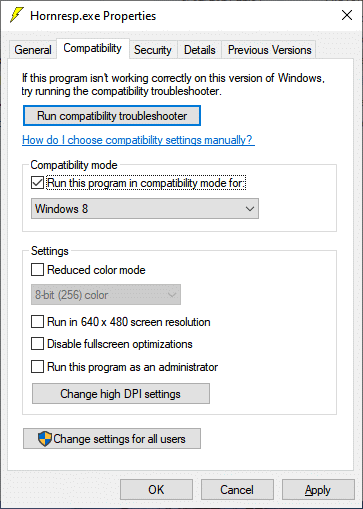Open the Security tab
Viewport: 363px width, 509px height.
tap(153, 50)
